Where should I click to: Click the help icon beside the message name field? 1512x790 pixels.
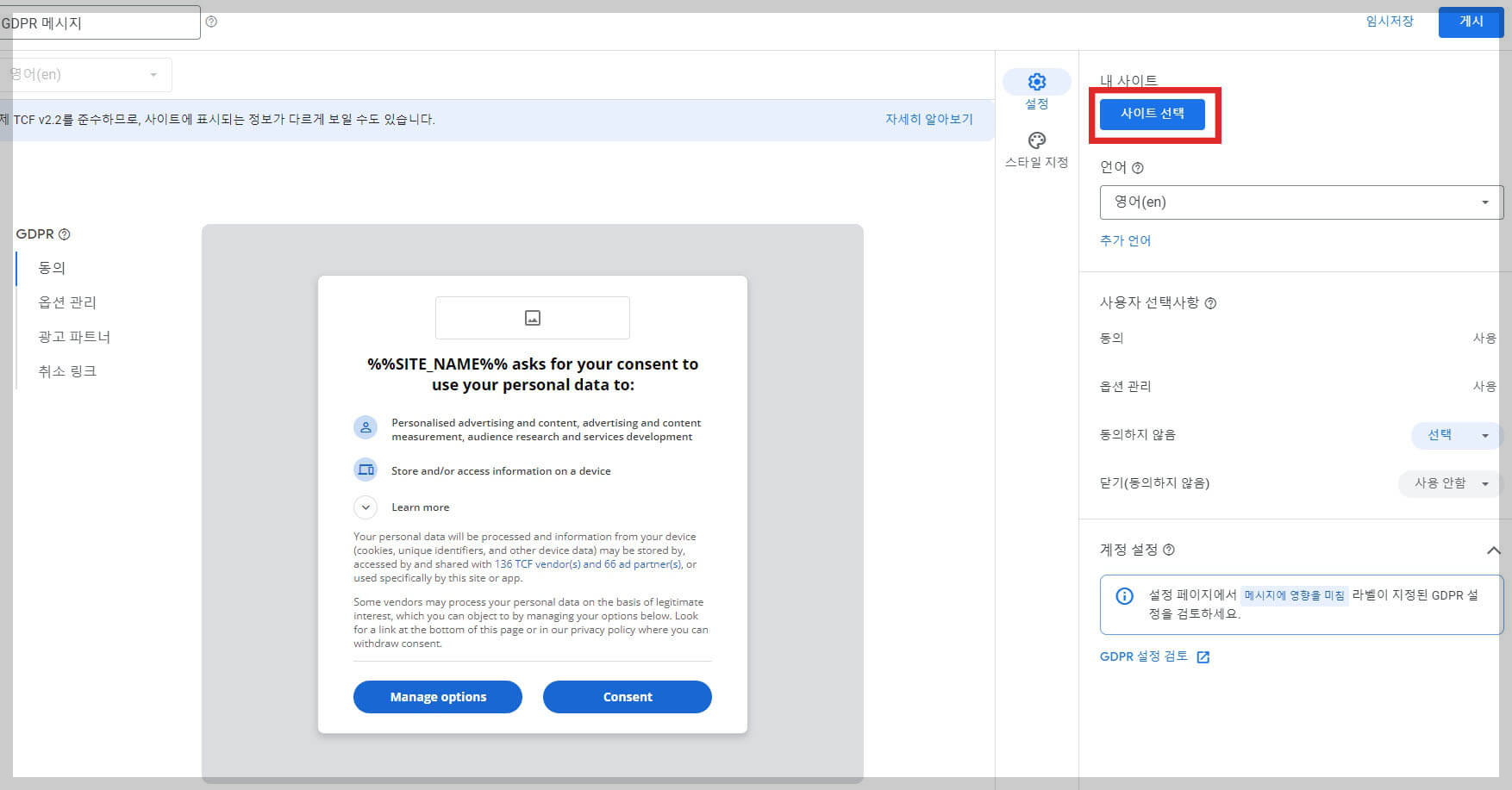point(210,22)
